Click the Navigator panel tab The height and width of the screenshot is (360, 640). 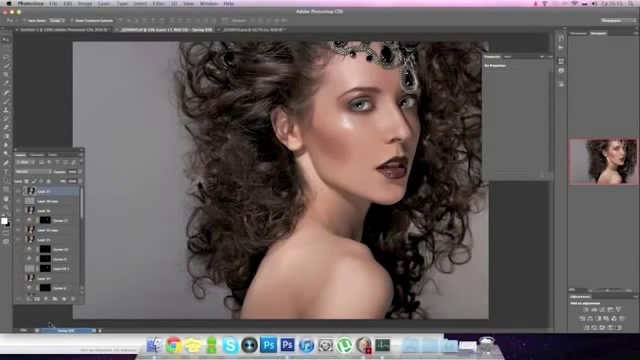coord(598,33)
